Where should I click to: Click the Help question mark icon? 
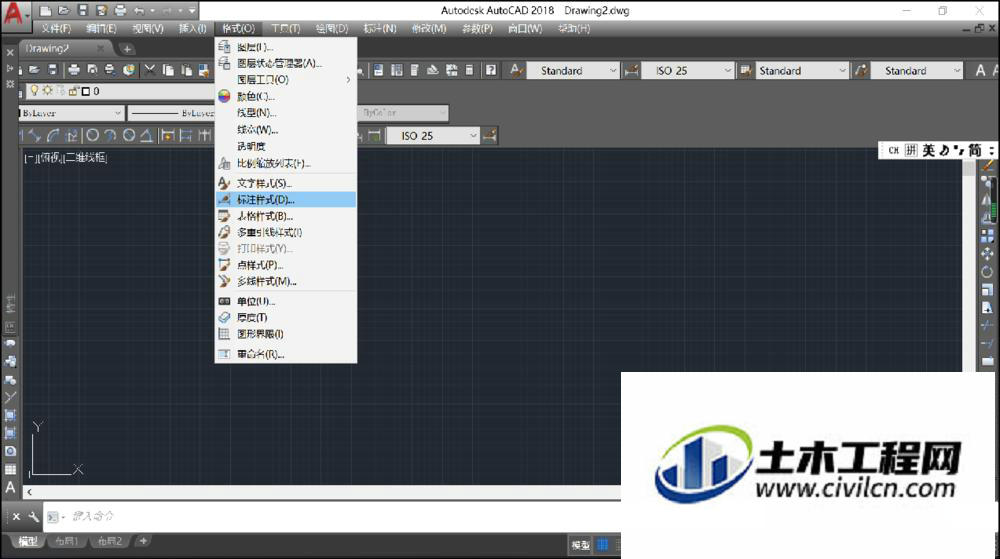pos(490,70)
